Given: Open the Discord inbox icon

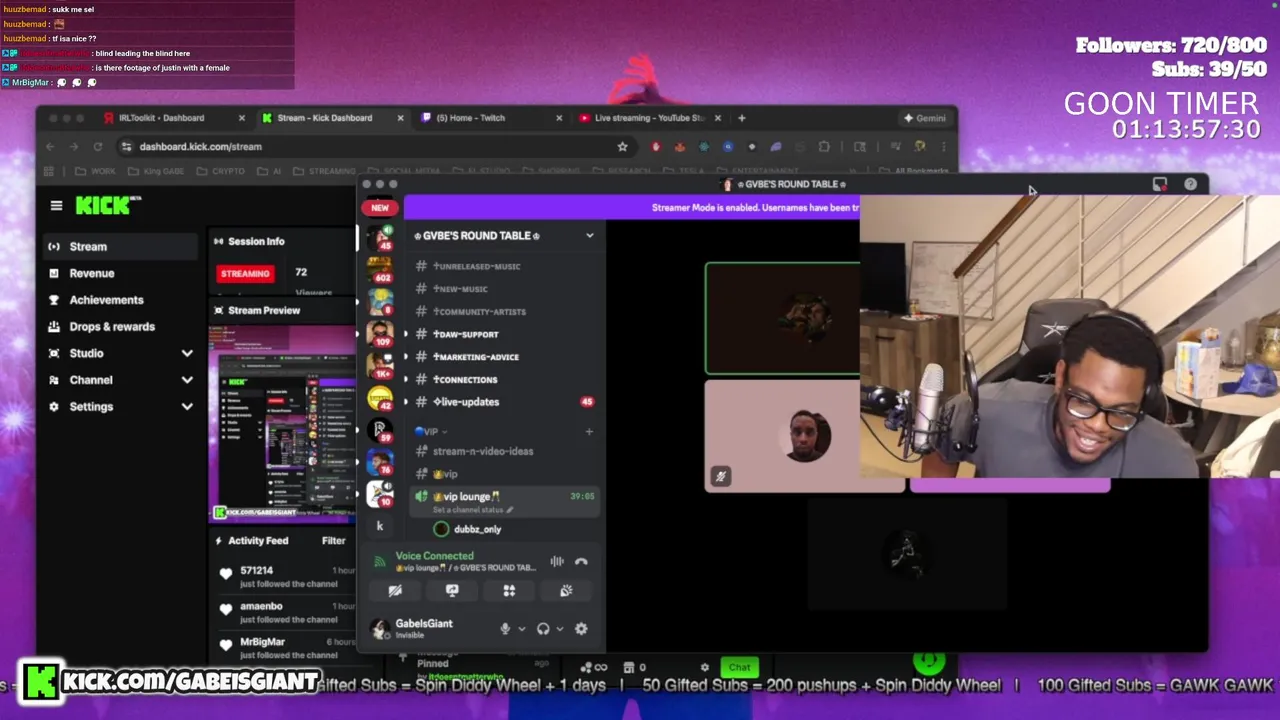Looking at the screenshot, I should click(1160, 184).
